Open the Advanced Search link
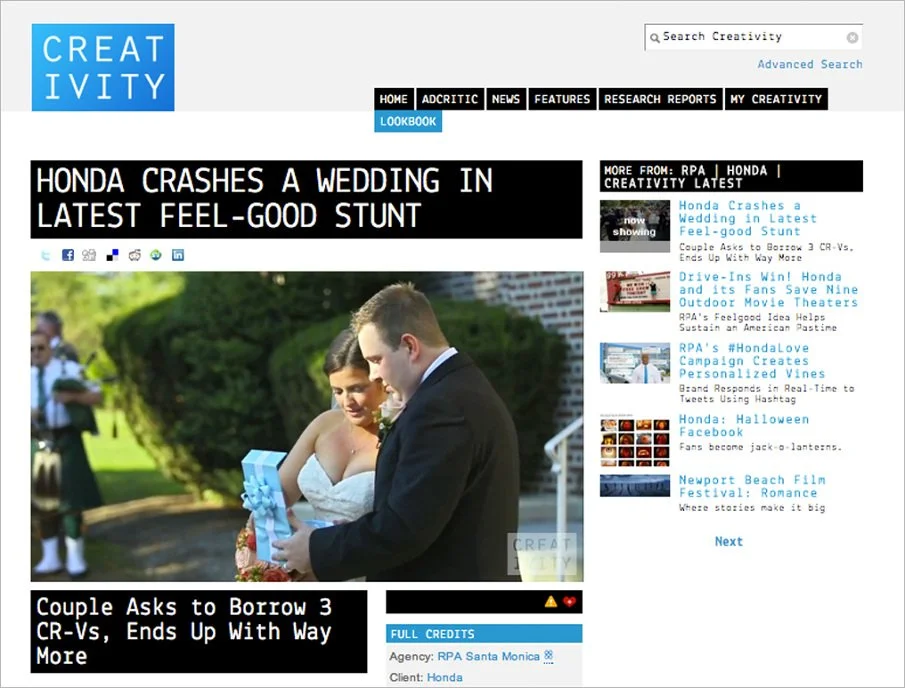This screenshot has width=905, height=688. 810,64
